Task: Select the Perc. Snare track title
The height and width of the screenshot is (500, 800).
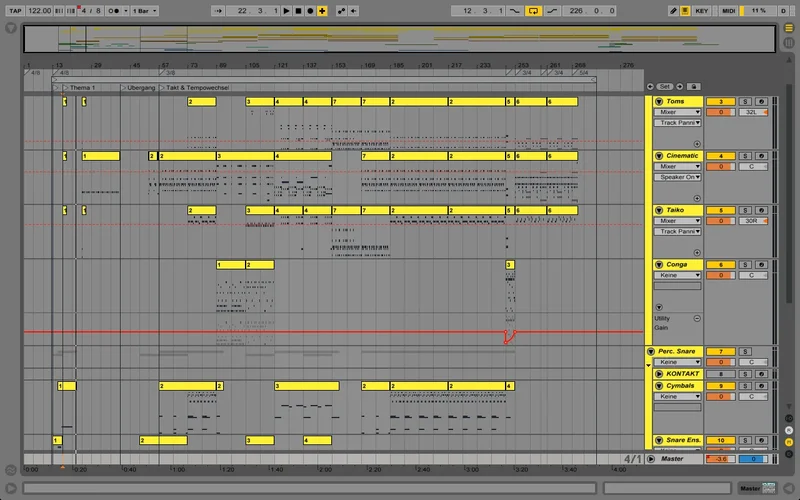Action: [x=676, y=352]
